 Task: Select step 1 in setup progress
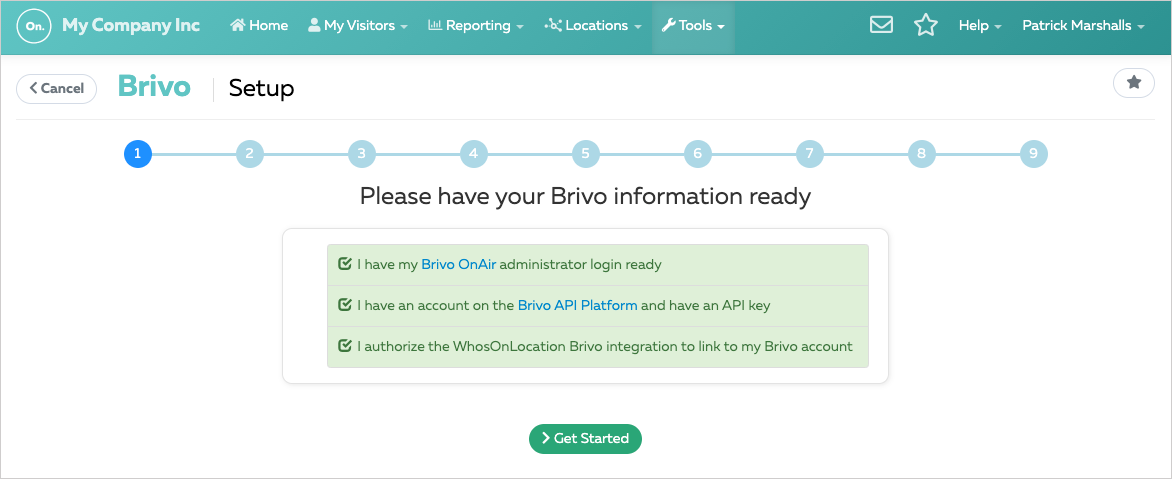click(138, 154)
